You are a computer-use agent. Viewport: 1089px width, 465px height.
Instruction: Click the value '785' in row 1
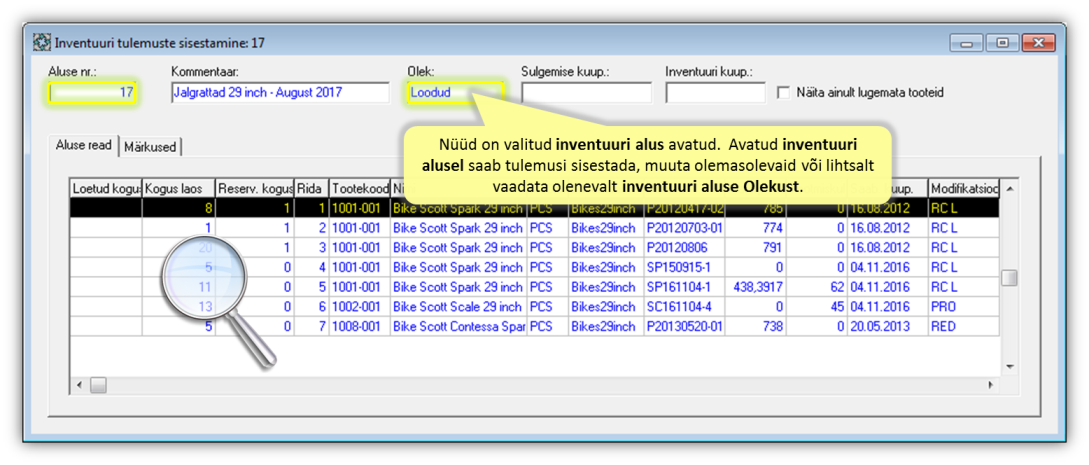point(756,208)
